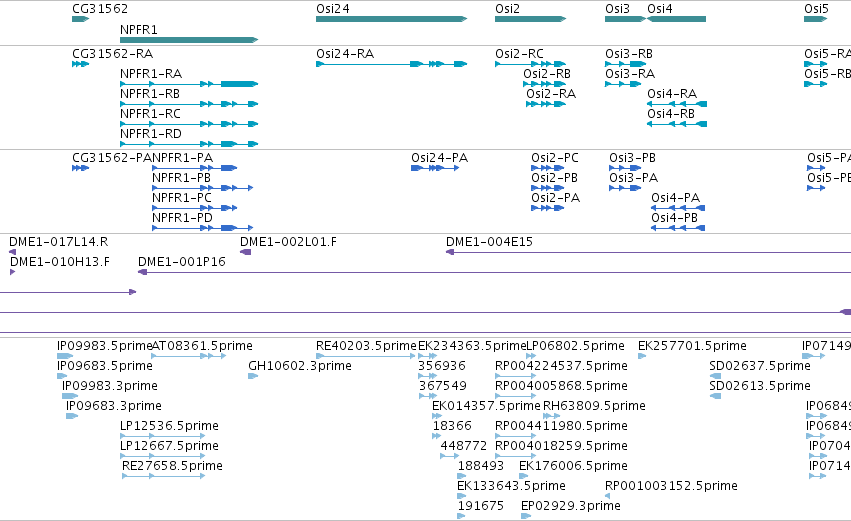Select protein Osi2-PA
851x521 pixels.
(x=555, y=198)
